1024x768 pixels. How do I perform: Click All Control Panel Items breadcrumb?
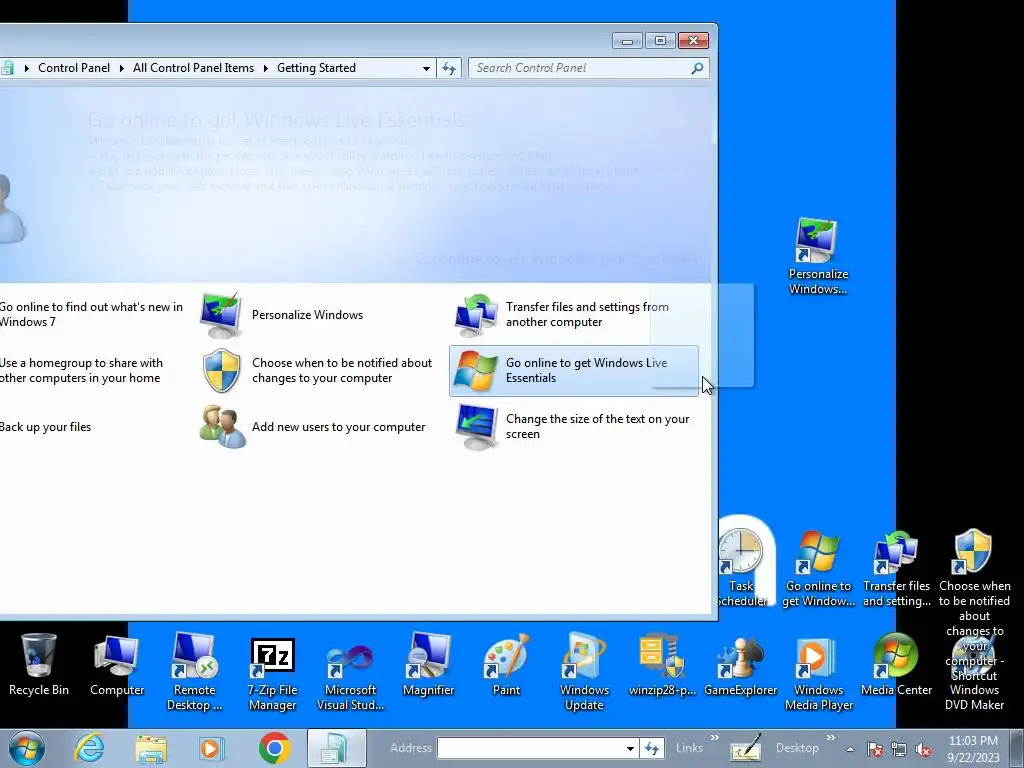pyautogui.click(x=193, y=68)
